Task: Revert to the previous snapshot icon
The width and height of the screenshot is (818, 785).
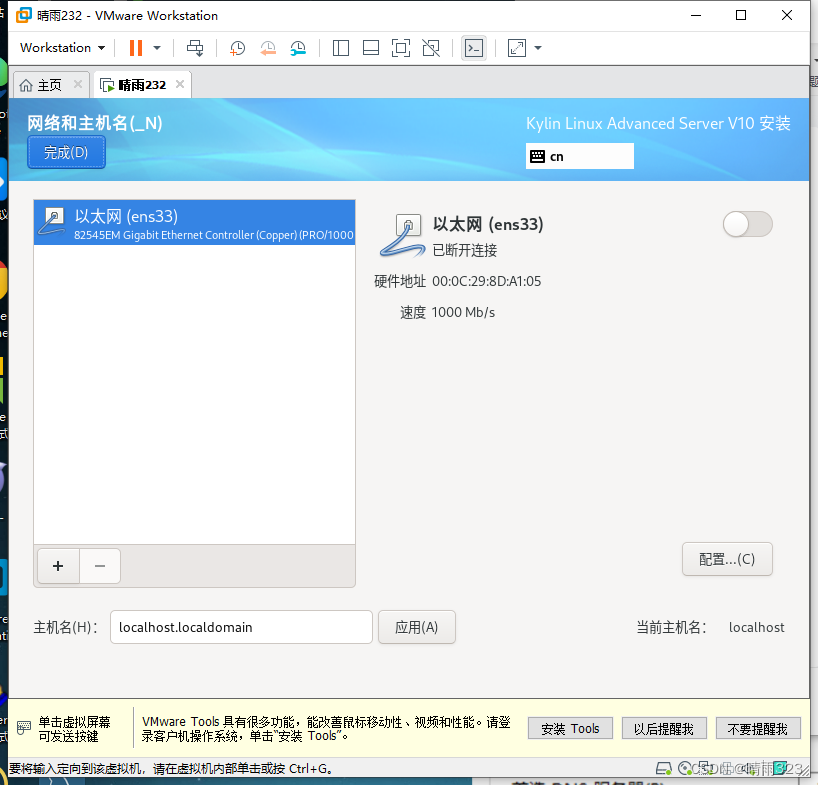Action: coord(268,48)
